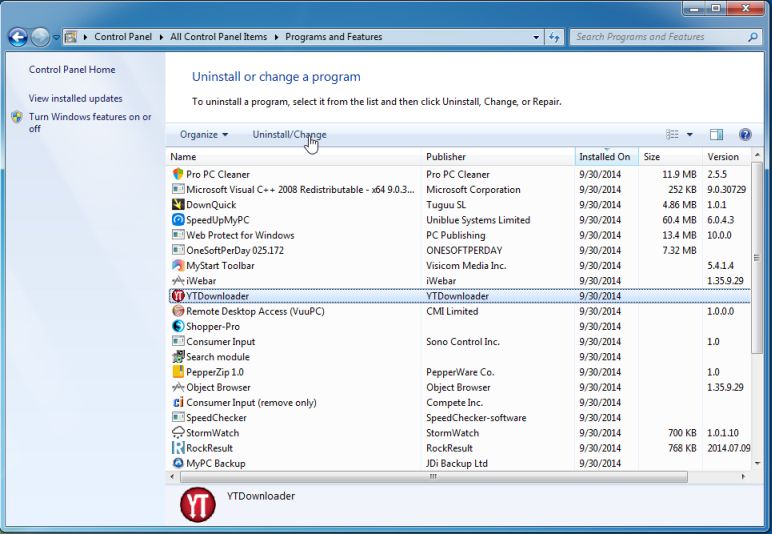Click View installed updates link
Screen dimensions: 772x534
[x=76, y=99]
